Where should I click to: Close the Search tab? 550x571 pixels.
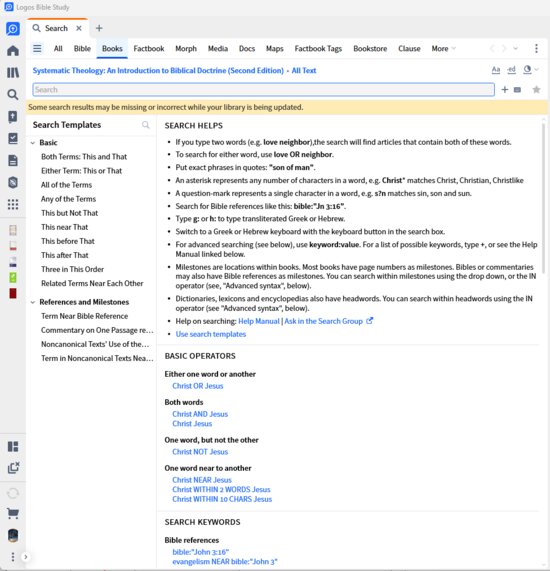79,28
